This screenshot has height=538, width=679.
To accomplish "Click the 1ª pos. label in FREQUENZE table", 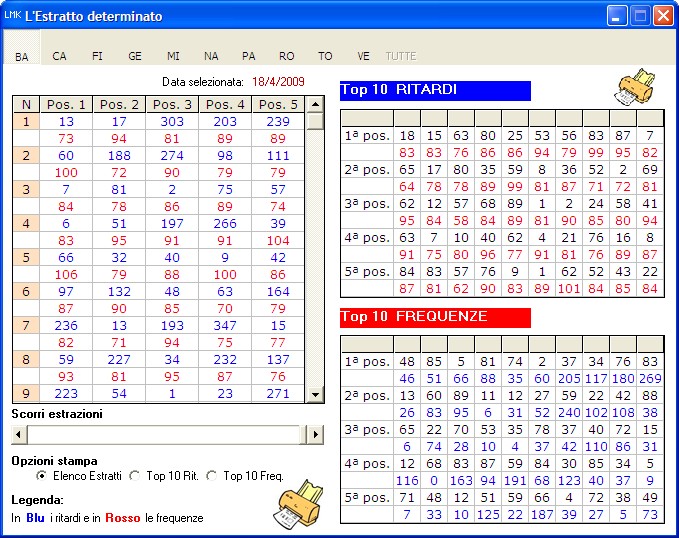I will pyautogui.click(x=367, y=362).
